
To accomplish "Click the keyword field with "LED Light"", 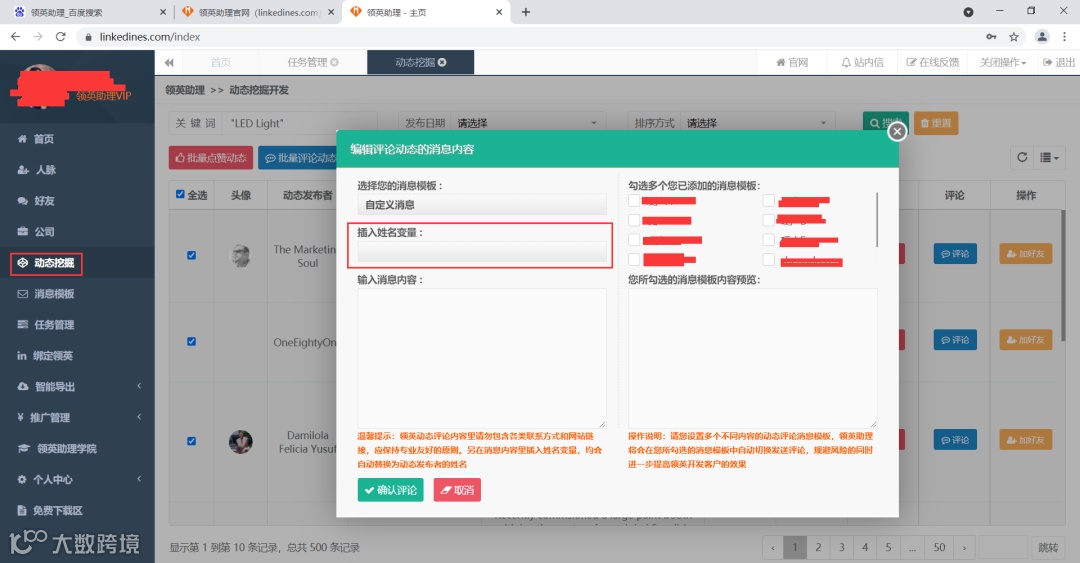I will (x=301, y=123).
